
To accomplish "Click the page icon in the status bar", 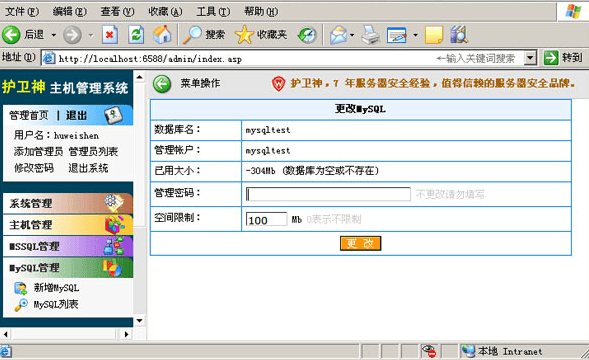I will coord(6,352).
